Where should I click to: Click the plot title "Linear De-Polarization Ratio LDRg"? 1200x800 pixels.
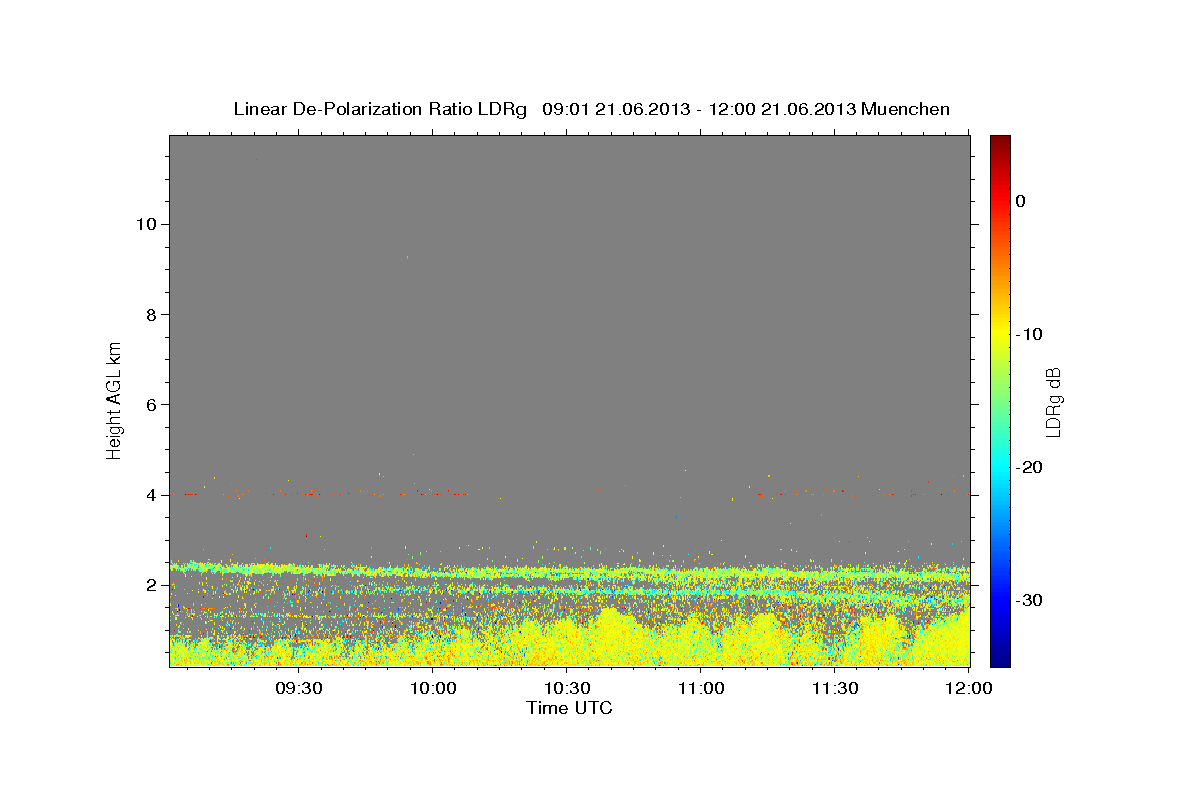pyautogui.click(x=380, y=109)
